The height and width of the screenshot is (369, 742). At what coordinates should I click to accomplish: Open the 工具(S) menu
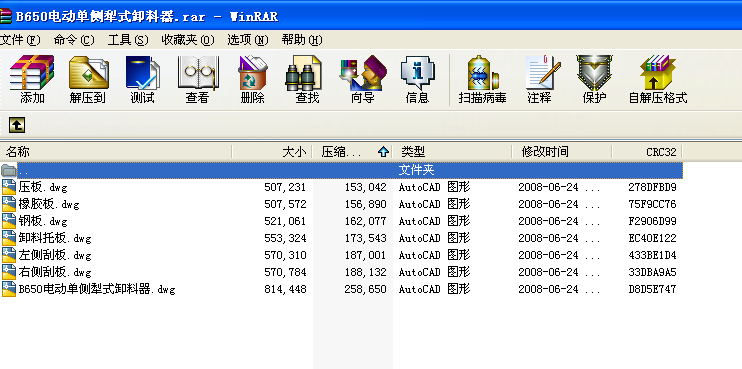[128, 40]
